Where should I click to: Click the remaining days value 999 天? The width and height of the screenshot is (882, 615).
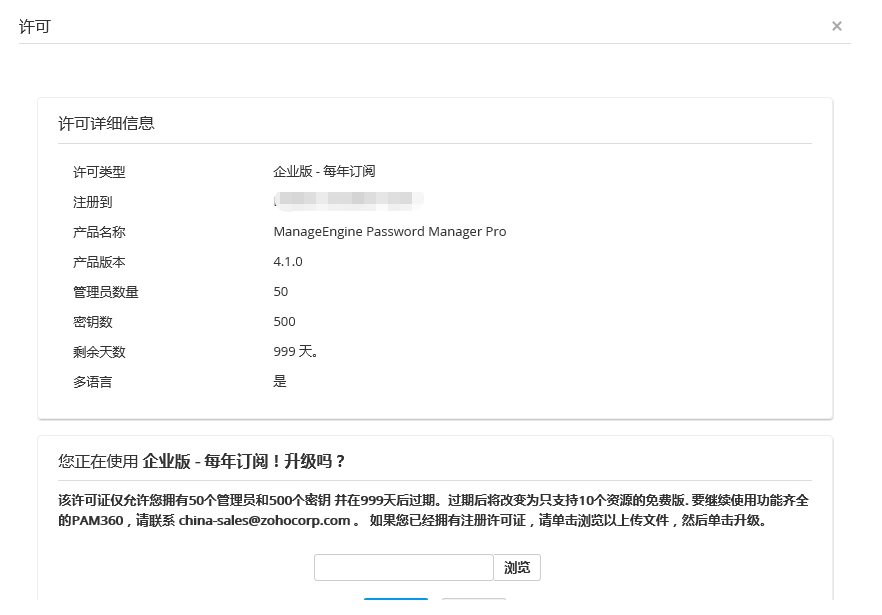pos(296,352)
